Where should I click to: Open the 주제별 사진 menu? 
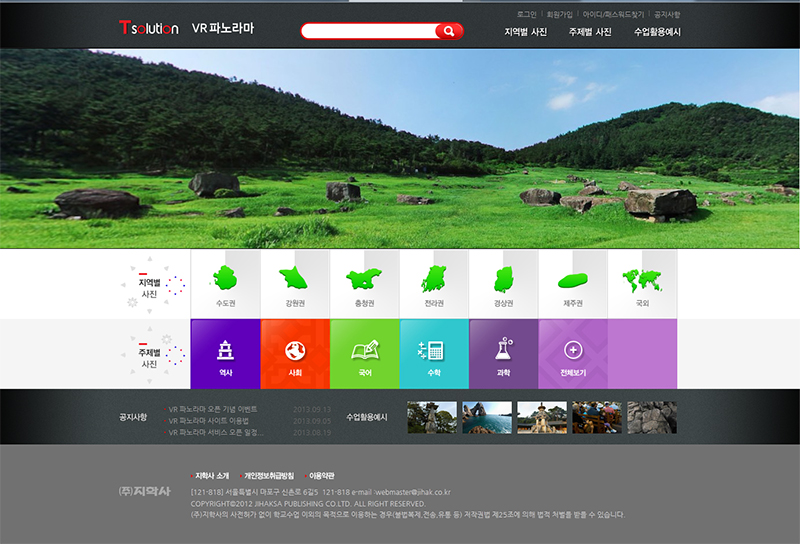tap(590, 32)
